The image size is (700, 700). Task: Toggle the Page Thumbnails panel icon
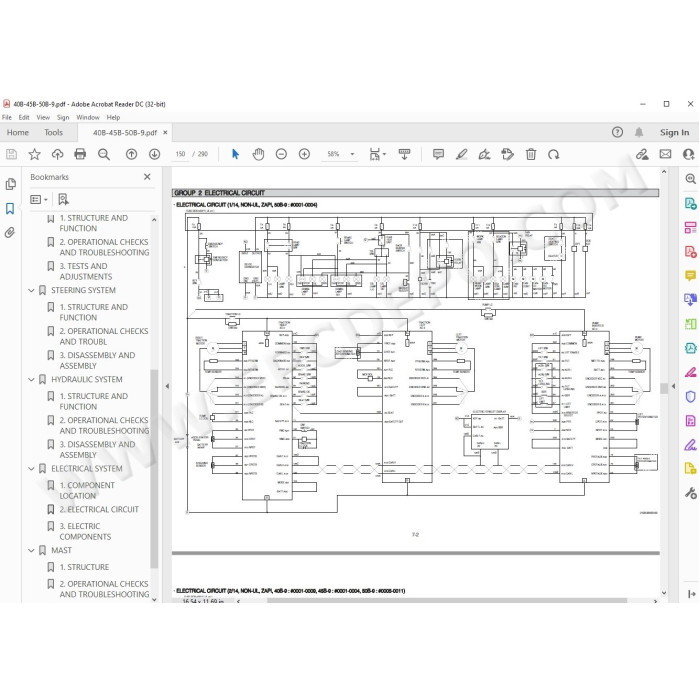(10, 184)
